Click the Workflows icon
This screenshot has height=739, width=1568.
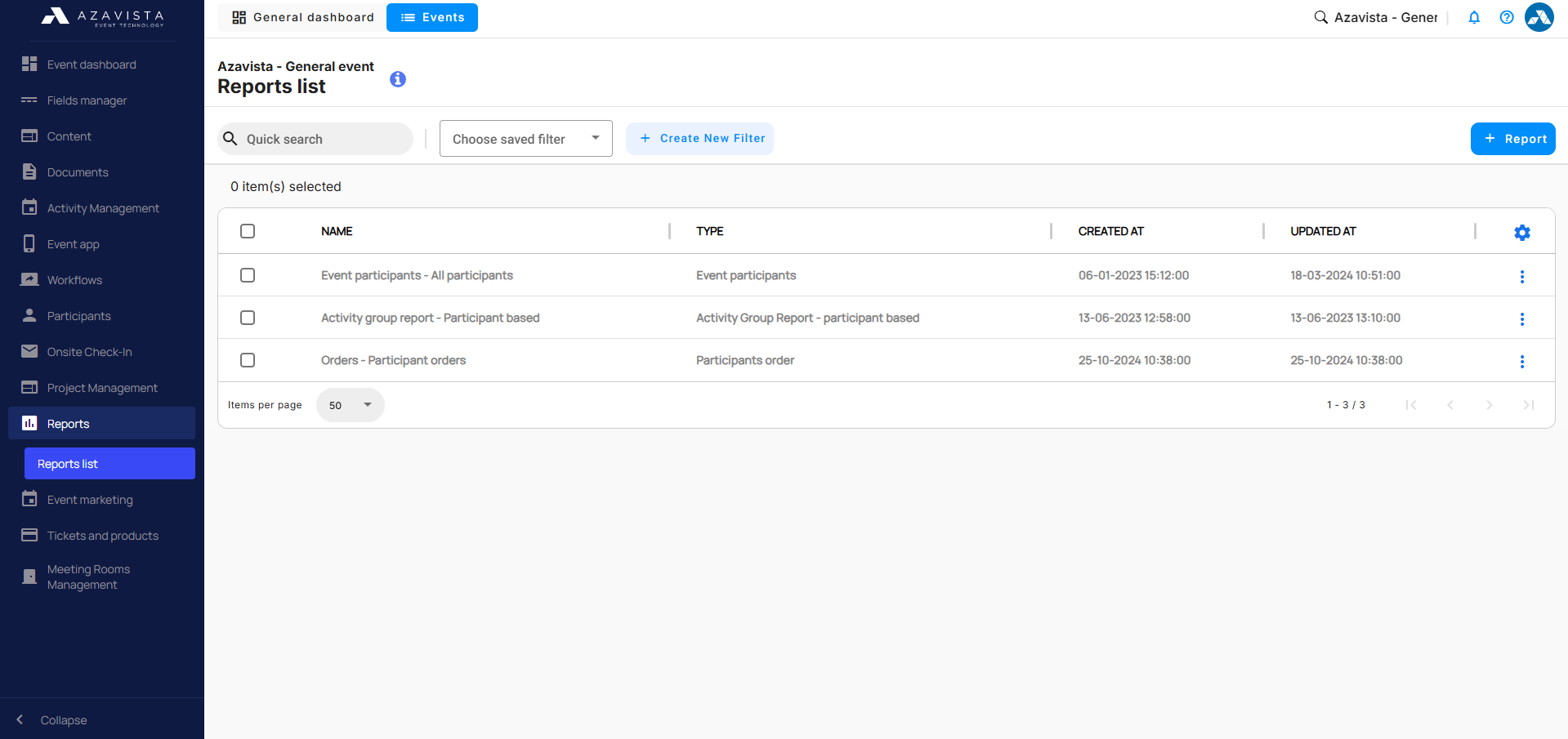coord(29,279)
